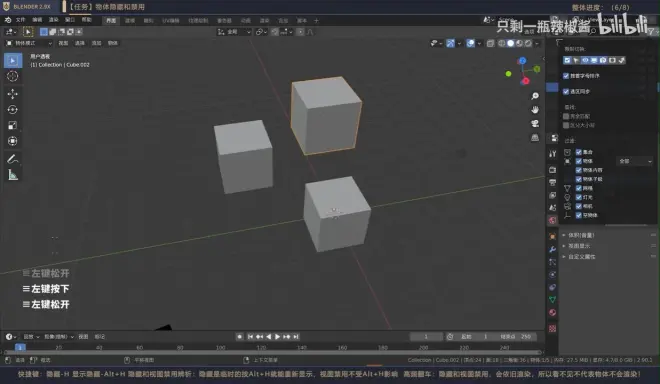Open the 文件 menu
Viewport: 660px width, 384px height.
click(x=21, y=20)
